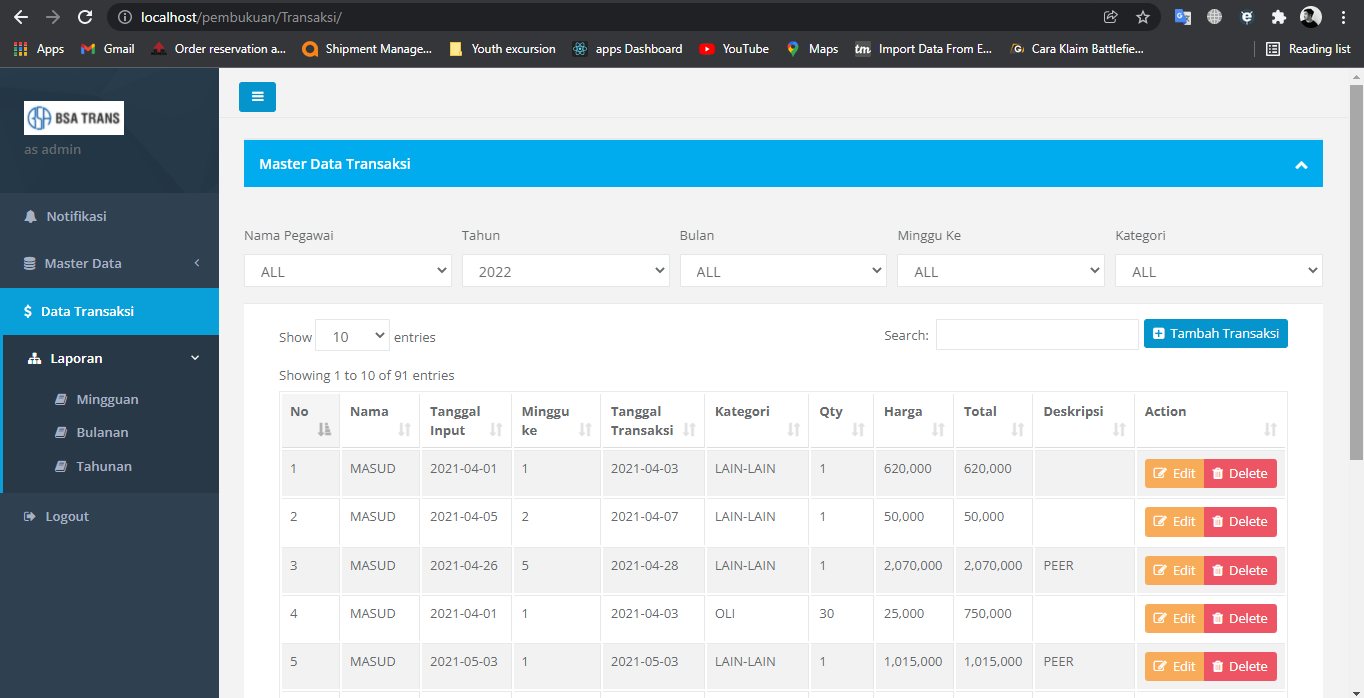The height and width of the screenshot is (698, 1364).
Task: Click the share page icon in address bar
Action: pyautogui.click(x=1111, y=17)
